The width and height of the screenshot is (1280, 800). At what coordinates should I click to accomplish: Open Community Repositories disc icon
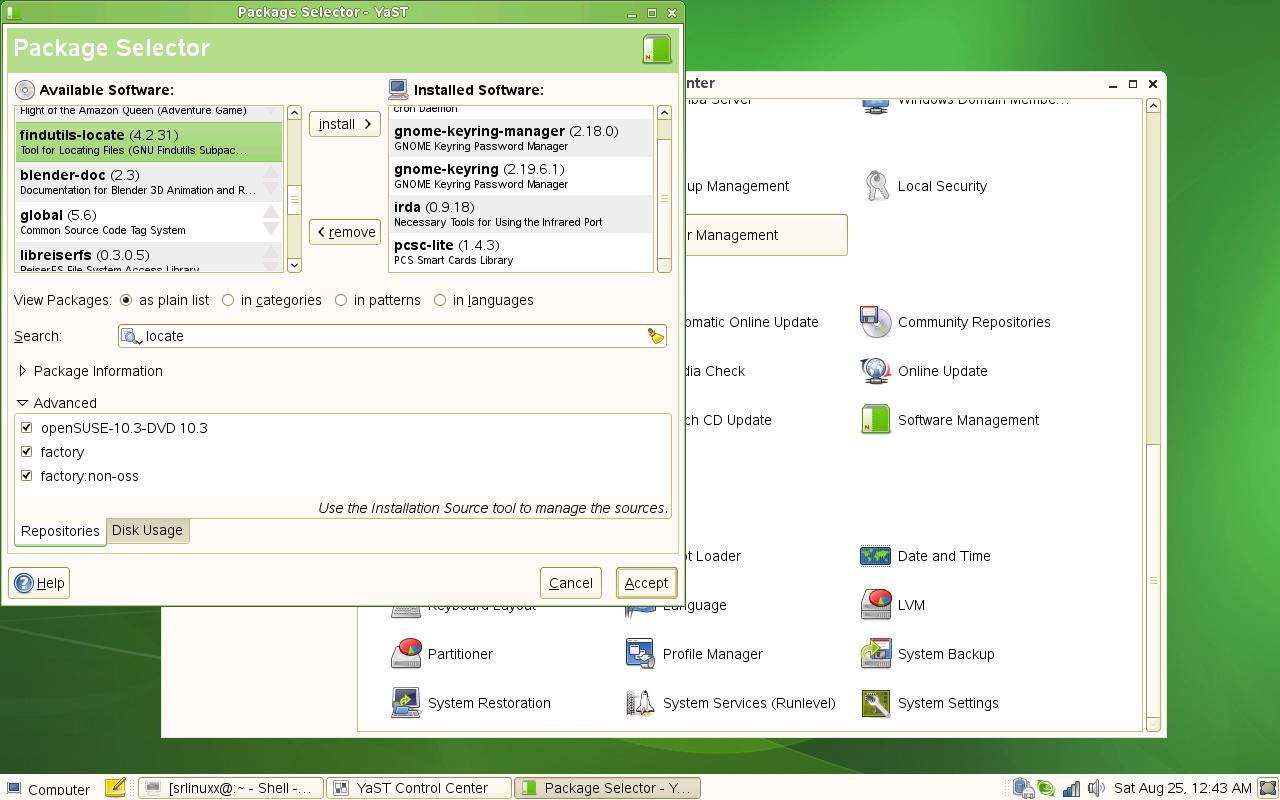click(x=876, y=322)
